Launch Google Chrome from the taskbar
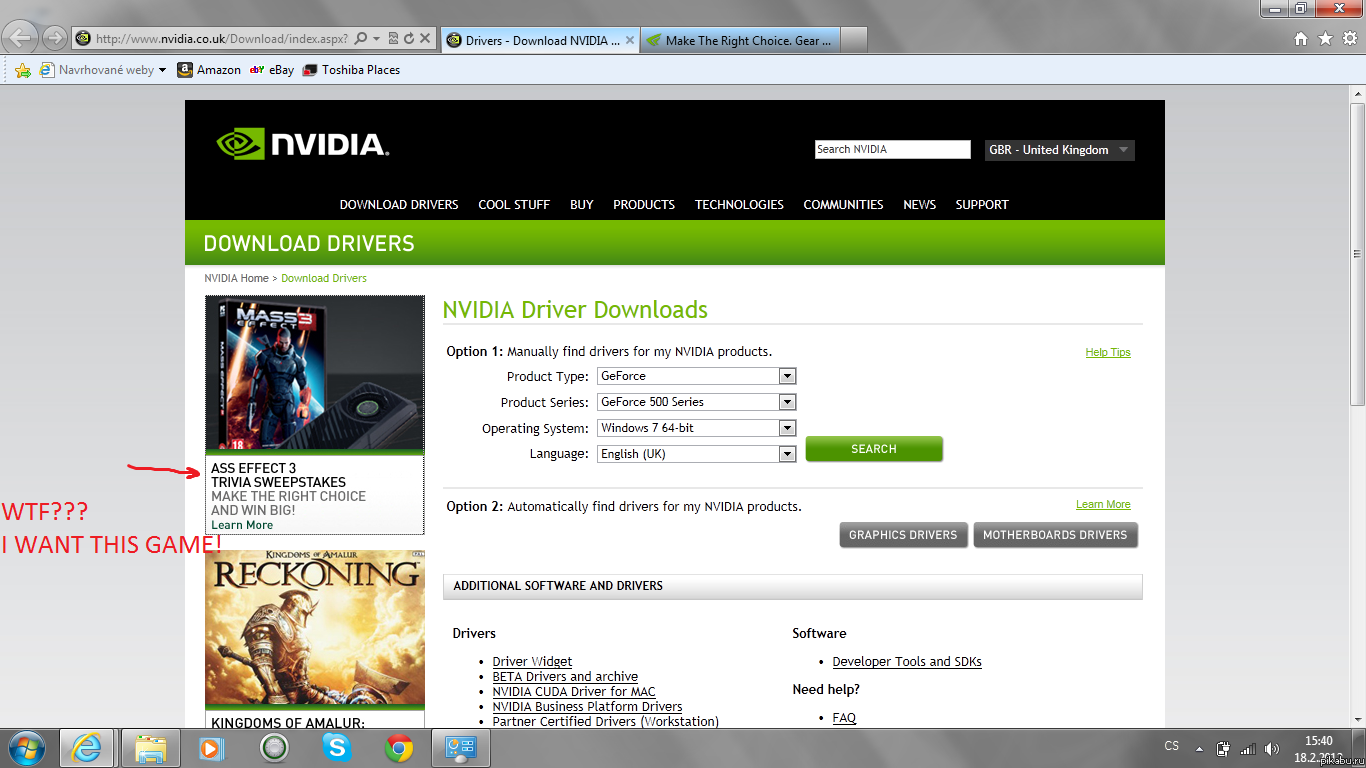The width and height of the screenshot is (1366, 768). [399, 748]
